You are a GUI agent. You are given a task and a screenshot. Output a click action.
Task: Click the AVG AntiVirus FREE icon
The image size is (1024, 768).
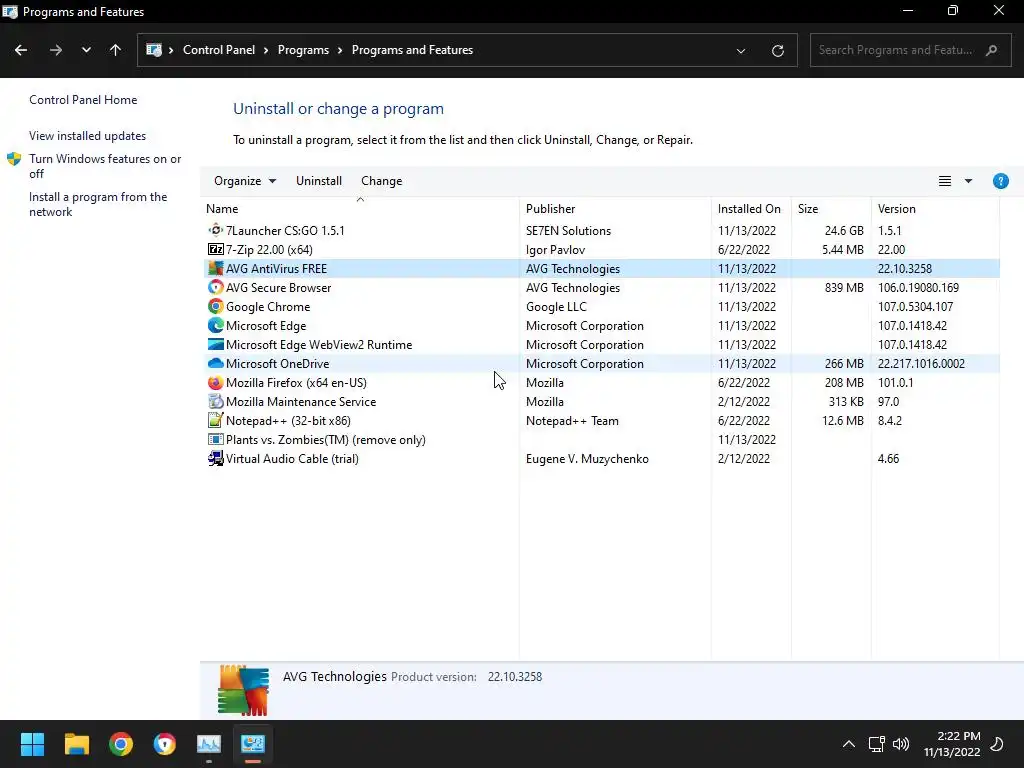216,268
